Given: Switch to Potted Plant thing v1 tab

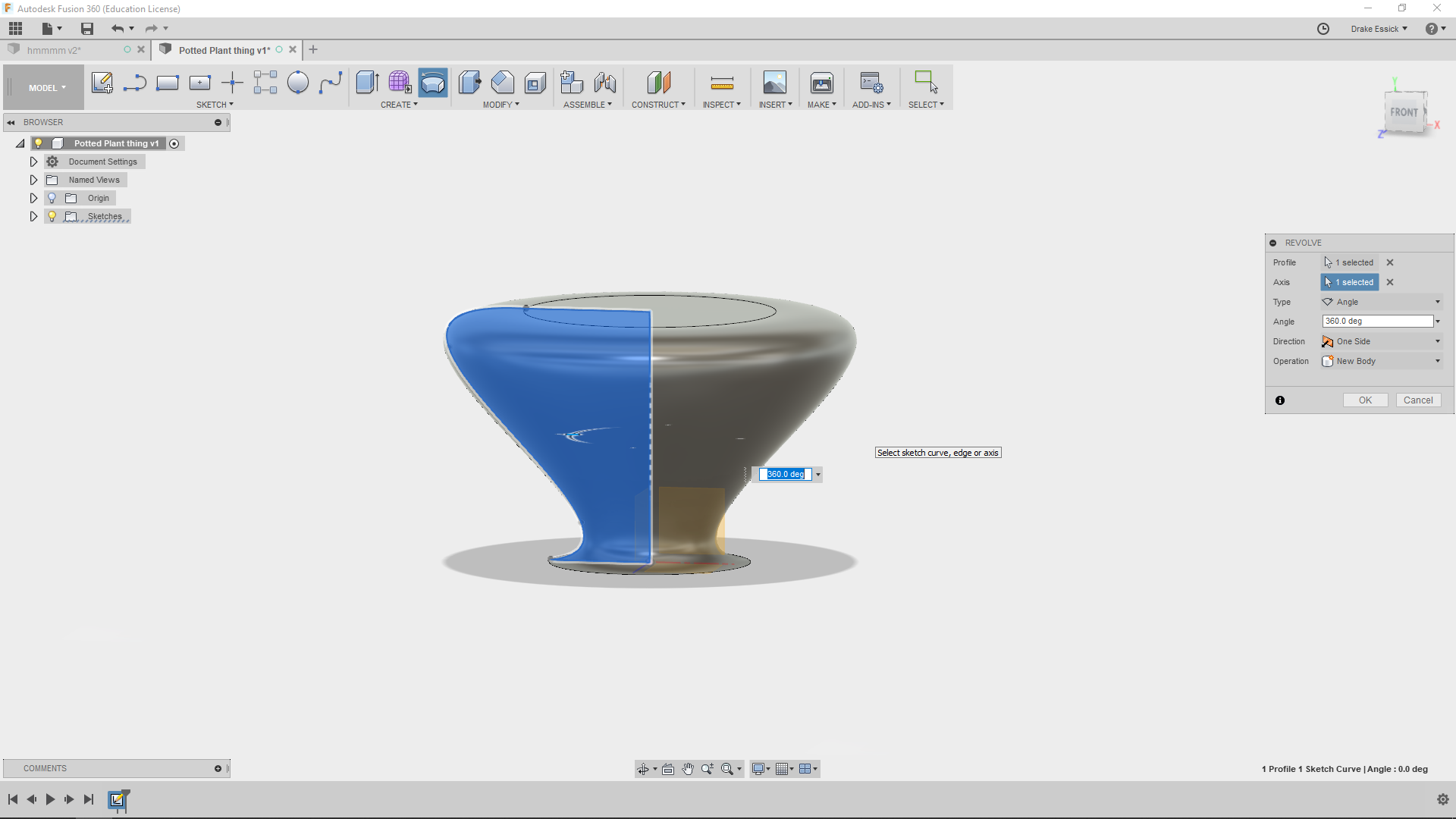Looking at the screenshot, I should [224, 50].
